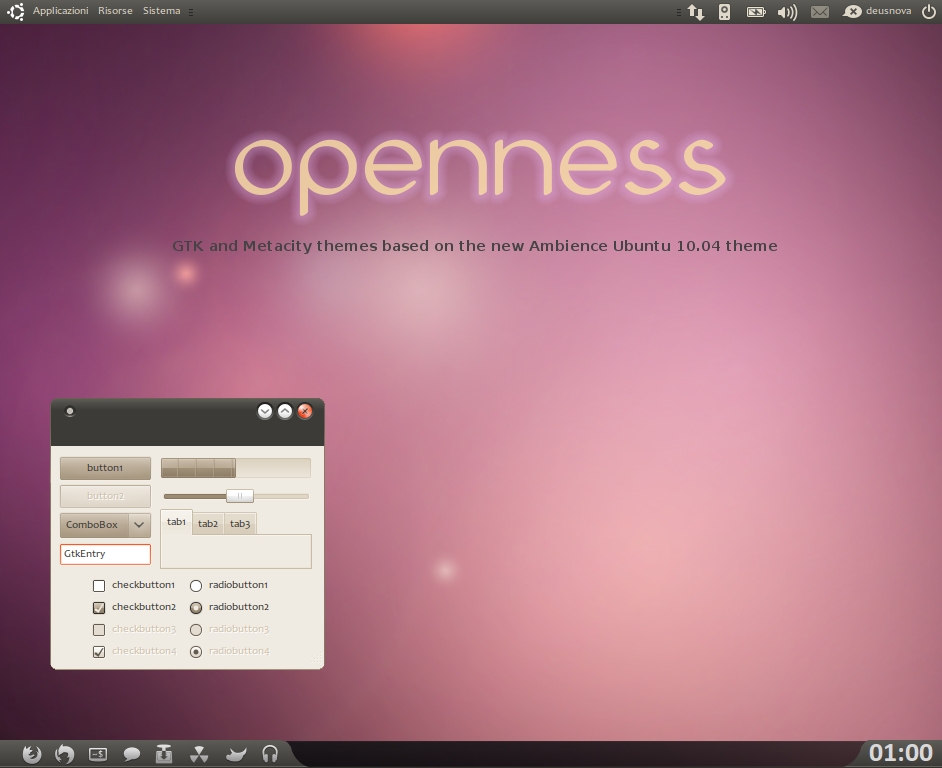Open the Applicazioni menu
This screenshot has height=768, width=942.
60,11
